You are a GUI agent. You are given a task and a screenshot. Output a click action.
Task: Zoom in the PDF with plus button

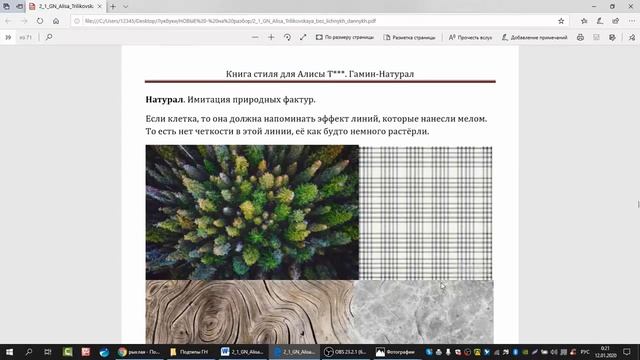point(271,37)
